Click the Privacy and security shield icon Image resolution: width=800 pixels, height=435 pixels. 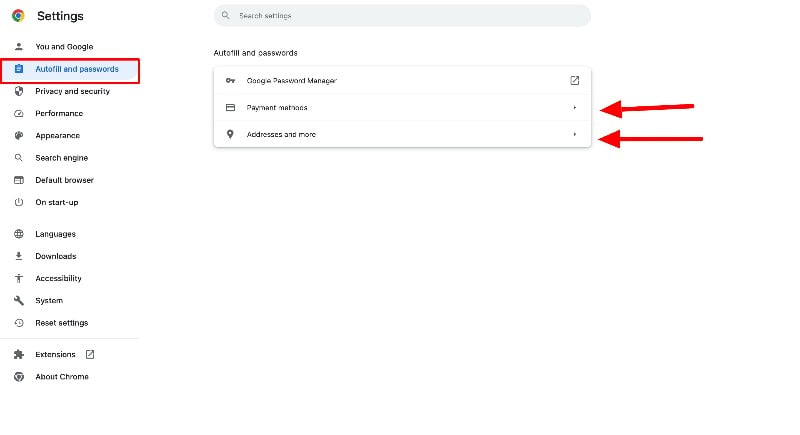click(x=18, y=91)
